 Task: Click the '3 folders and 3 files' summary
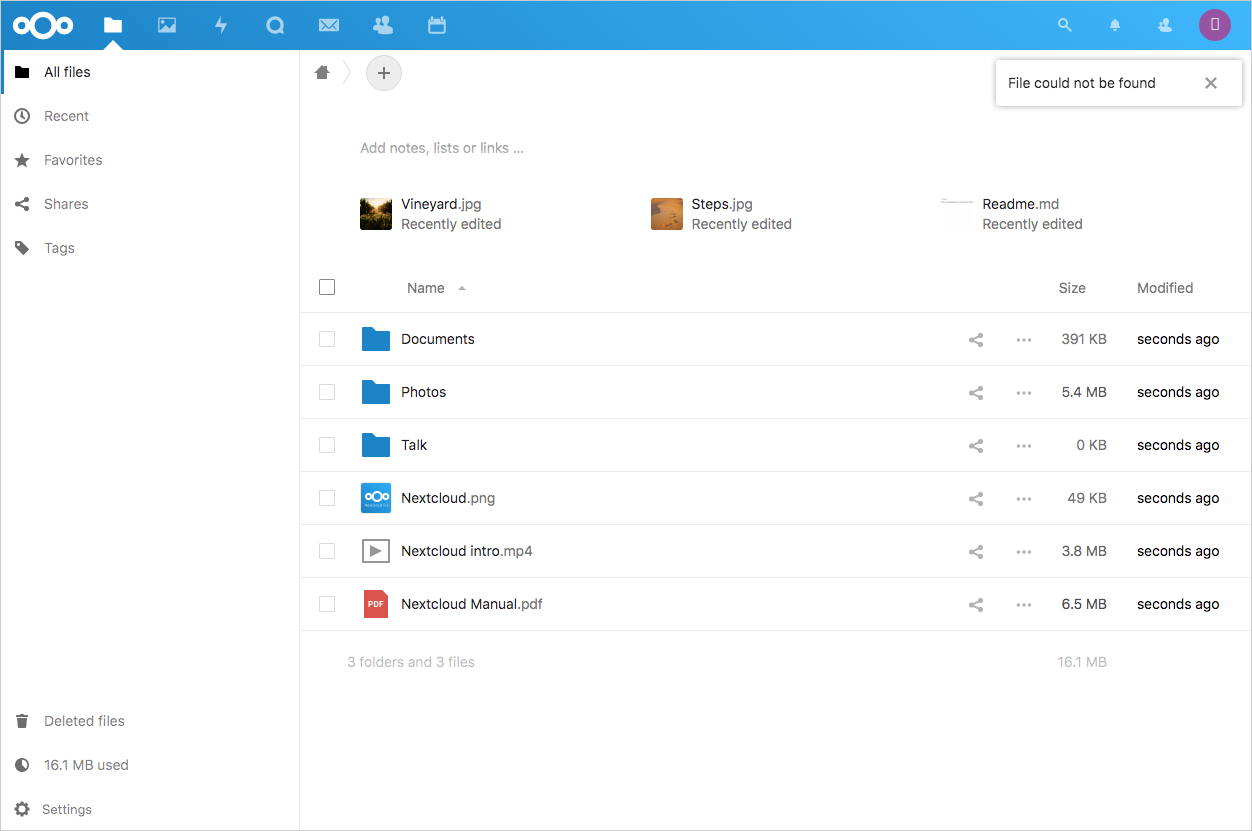click(411, 662)
